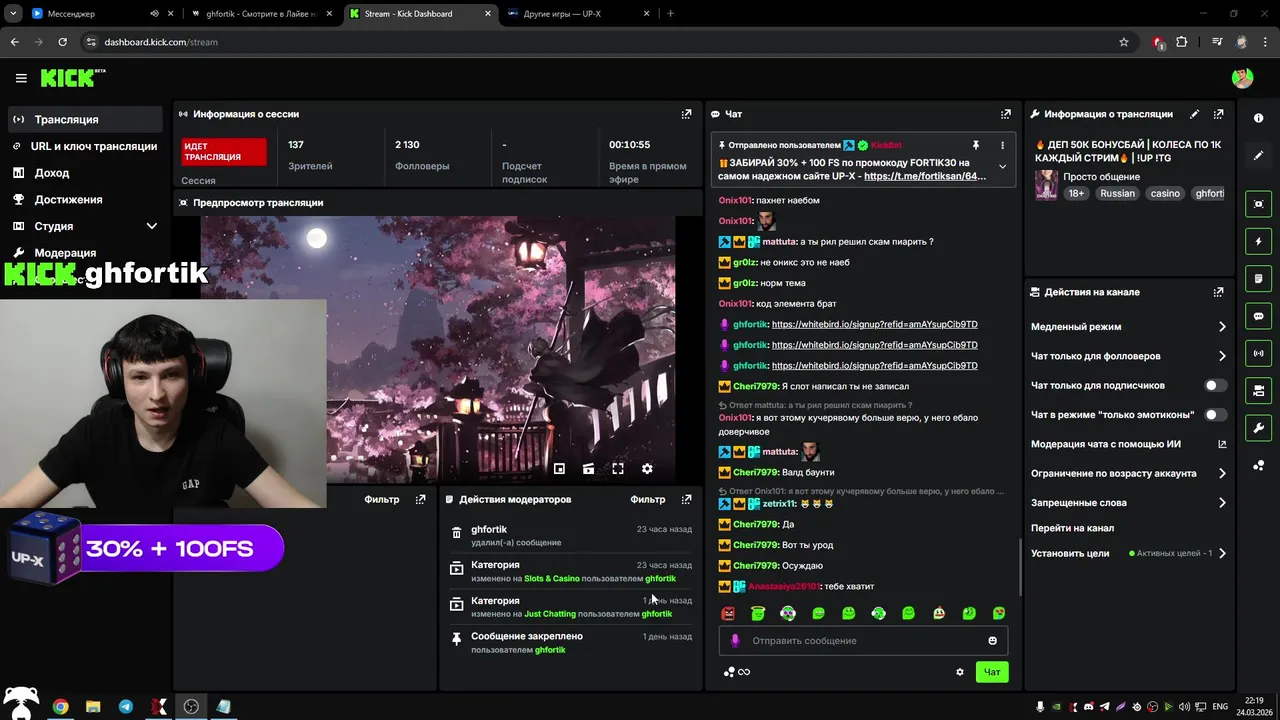This screenshot has width=1280, height=720.
Task: Open Telegram from the taskbar
Action: (126, 706)
